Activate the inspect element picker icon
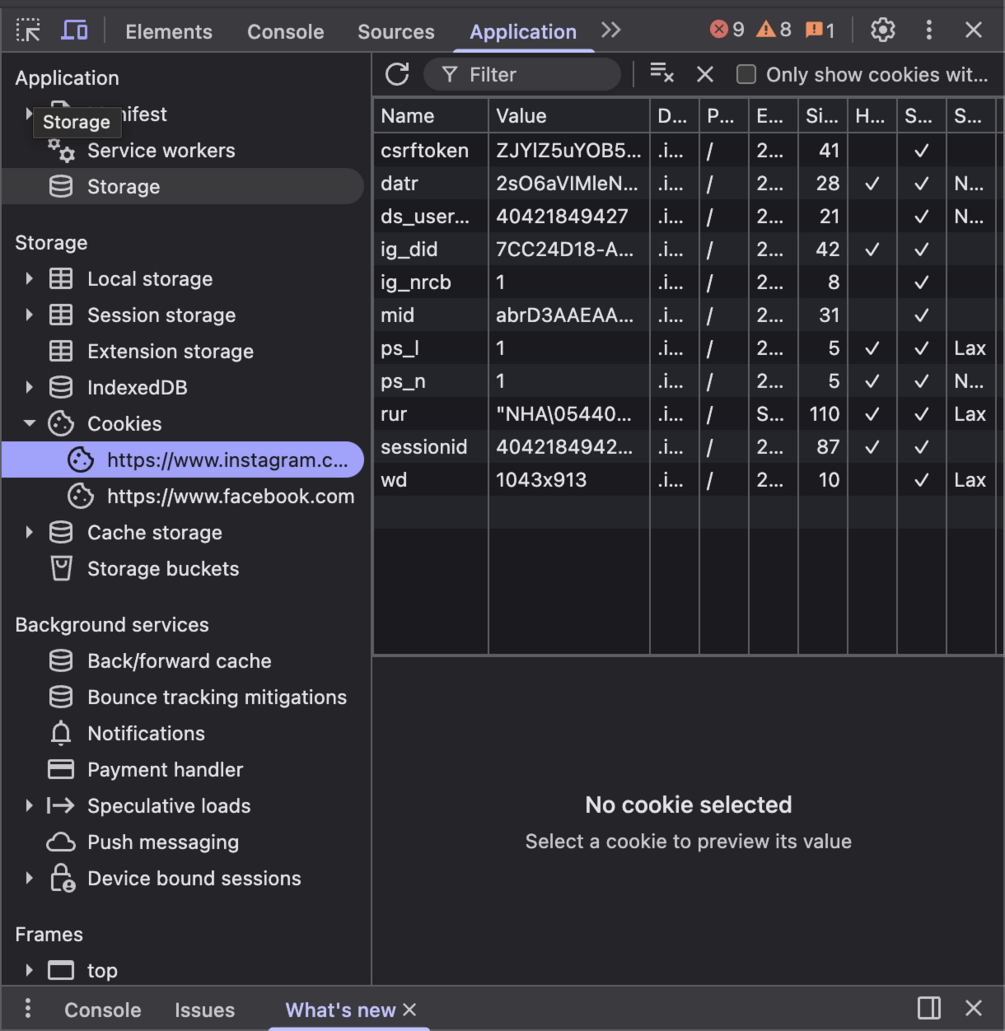1005x1031 pixels. click(x=28, y=30)
